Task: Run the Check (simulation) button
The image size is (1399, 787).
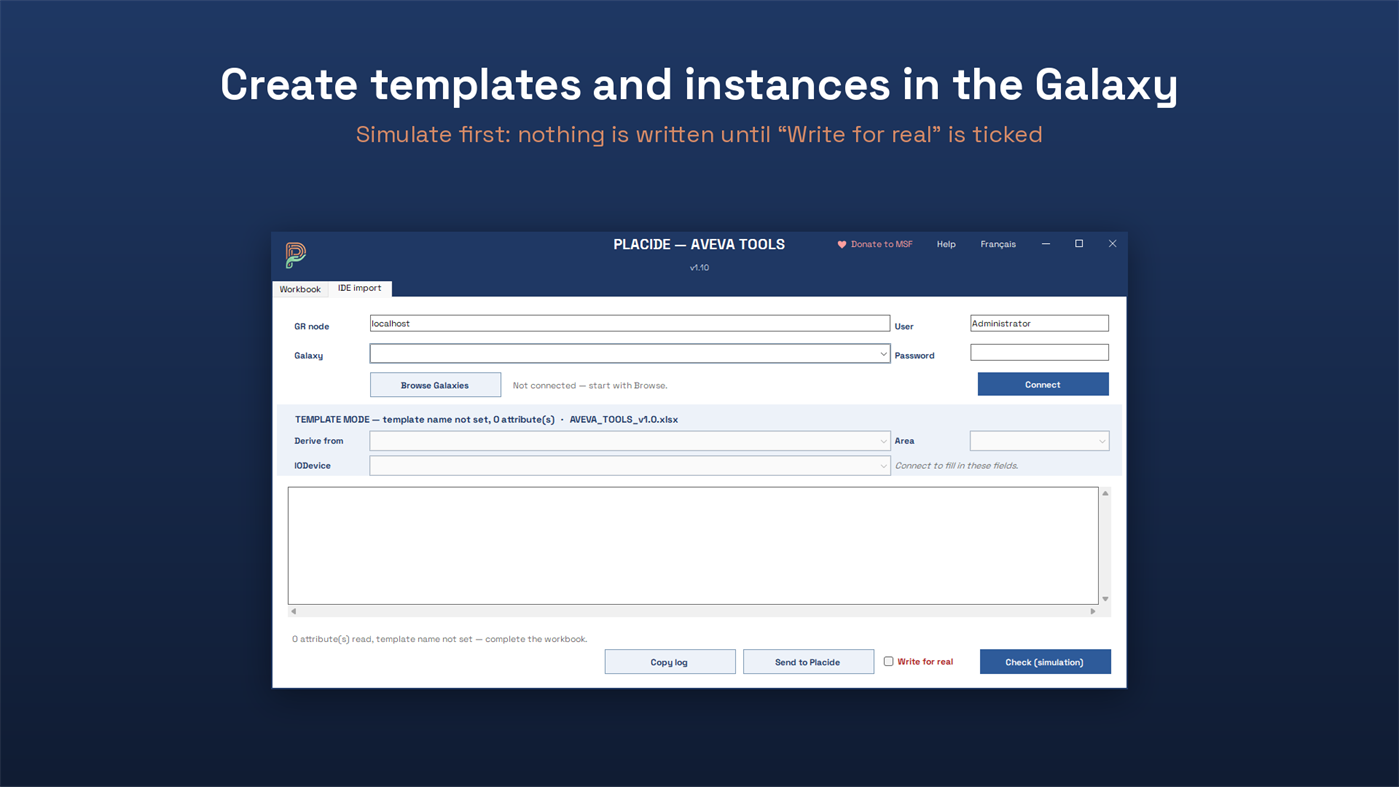Action: (x=1045, y=662)
